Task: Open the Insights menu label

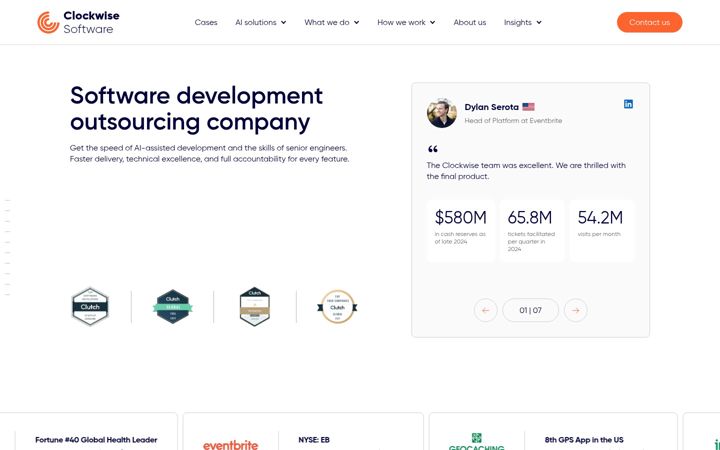Action: (x=518, y=22)
